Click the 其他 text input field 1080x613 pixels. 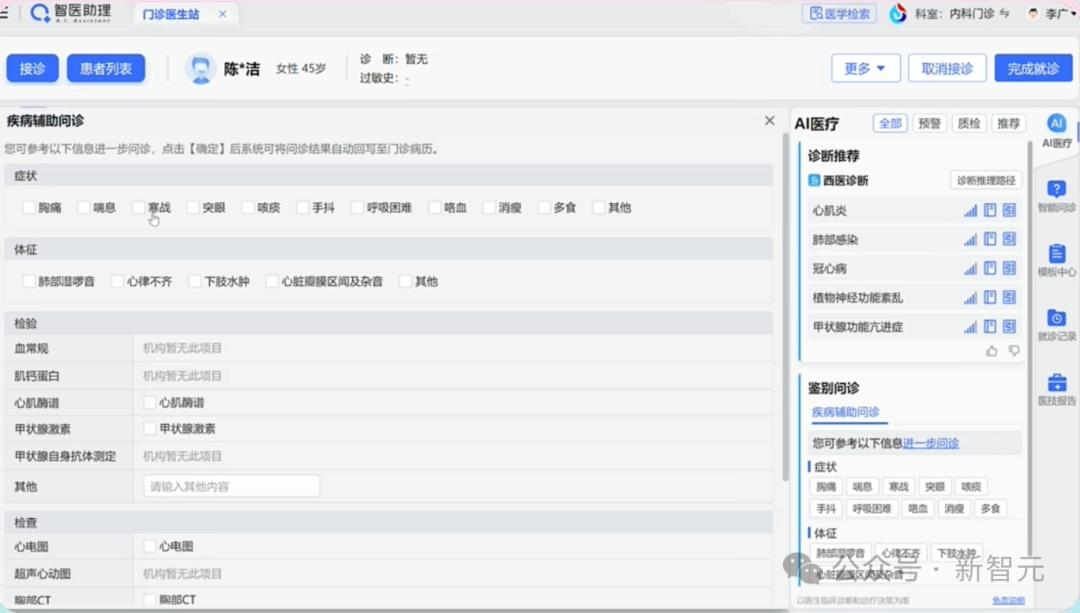pyautogui.click(x=231, y=486)
